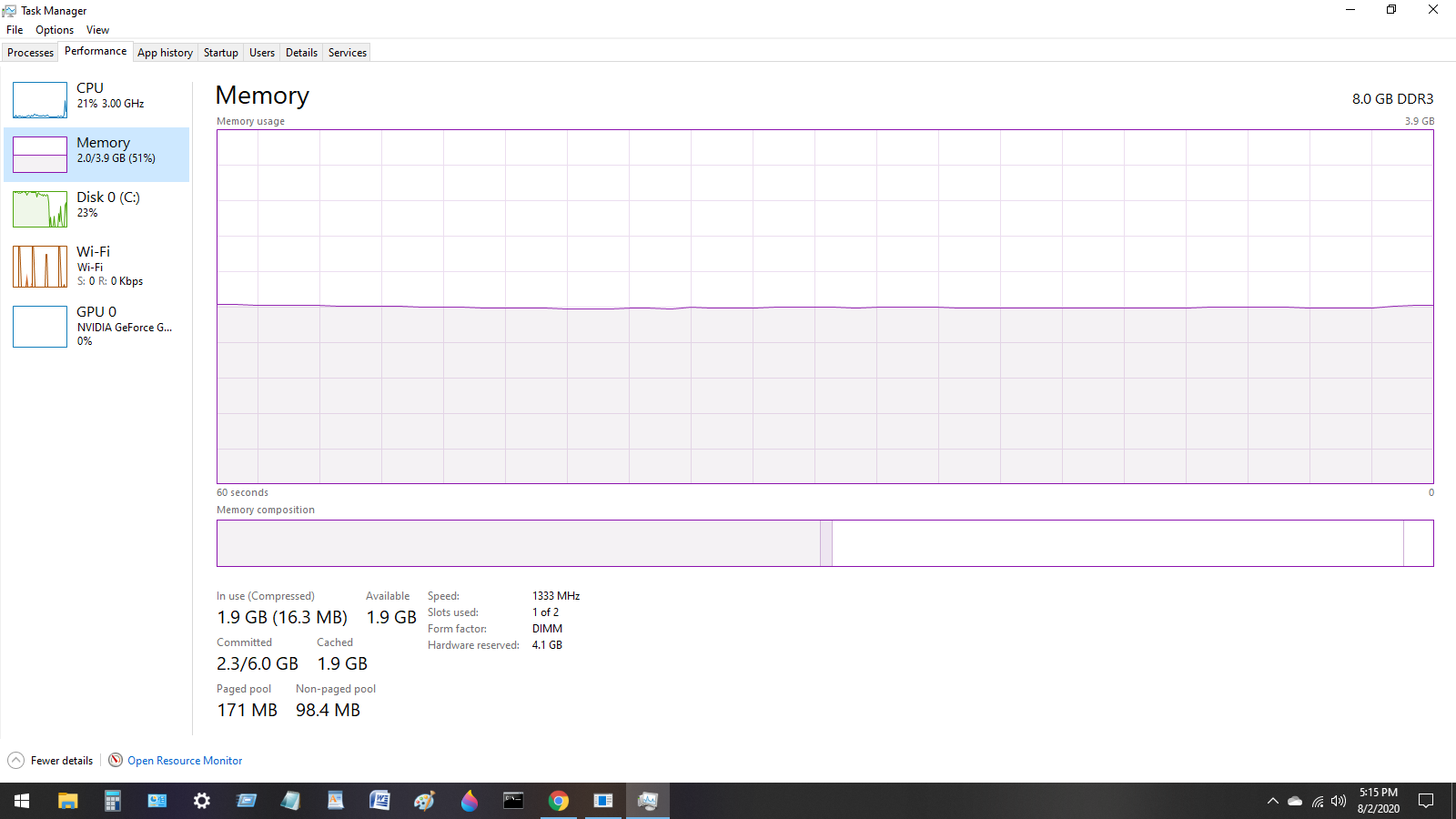The image size is (1456, 819).
Task: Click the DIMM form factor value
Action: click(547, 629)
